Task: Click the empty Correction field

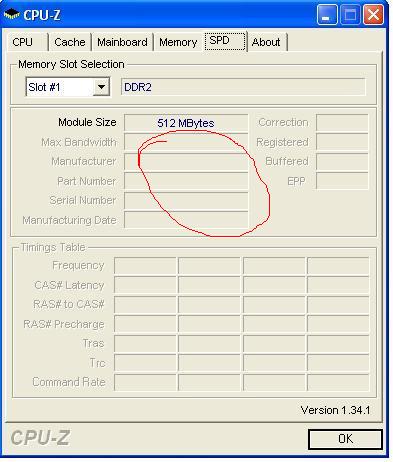Action: click(x=342, y=123)
